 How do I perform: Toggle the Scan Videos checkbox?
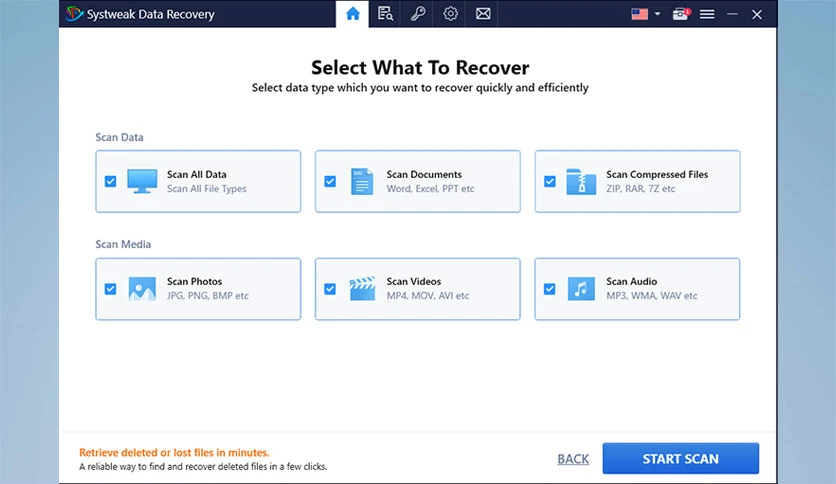click(x=330, y=289)
